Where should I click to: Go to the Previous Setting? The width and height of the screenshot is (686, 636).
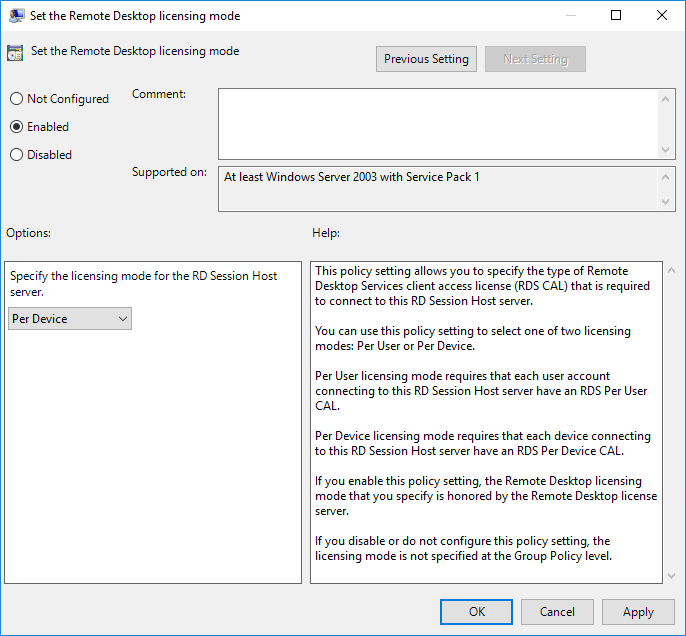click(x=426, y=59)
